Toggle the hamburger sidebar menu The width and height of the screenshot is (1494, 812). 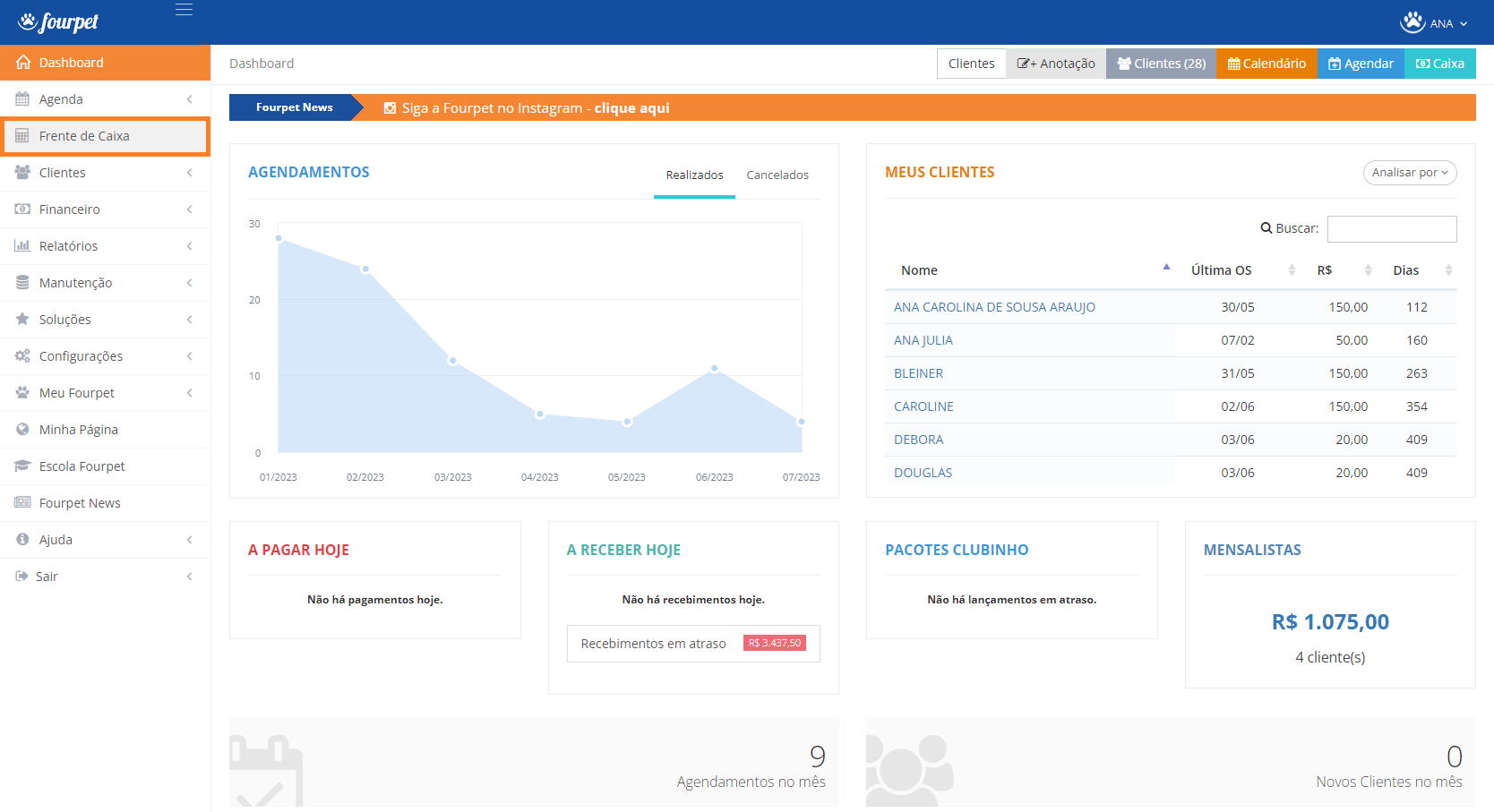pyautogui.click(x=184, y=10)
